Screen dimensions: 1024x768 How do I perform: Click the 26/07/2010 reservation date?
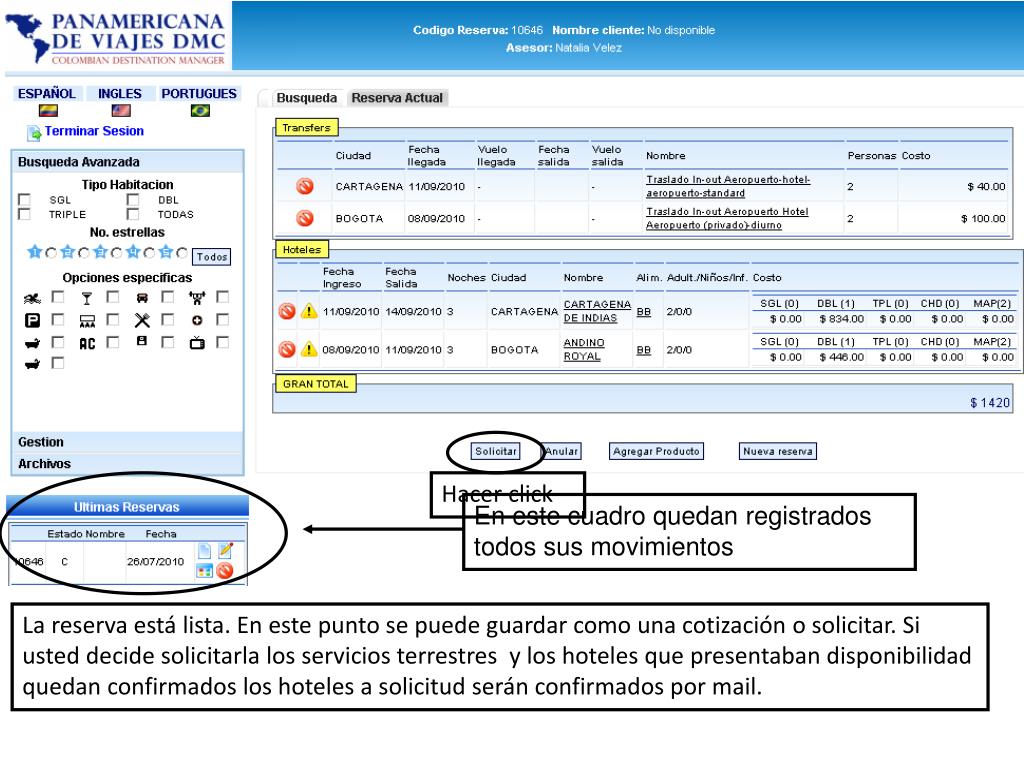pos(155,562)
